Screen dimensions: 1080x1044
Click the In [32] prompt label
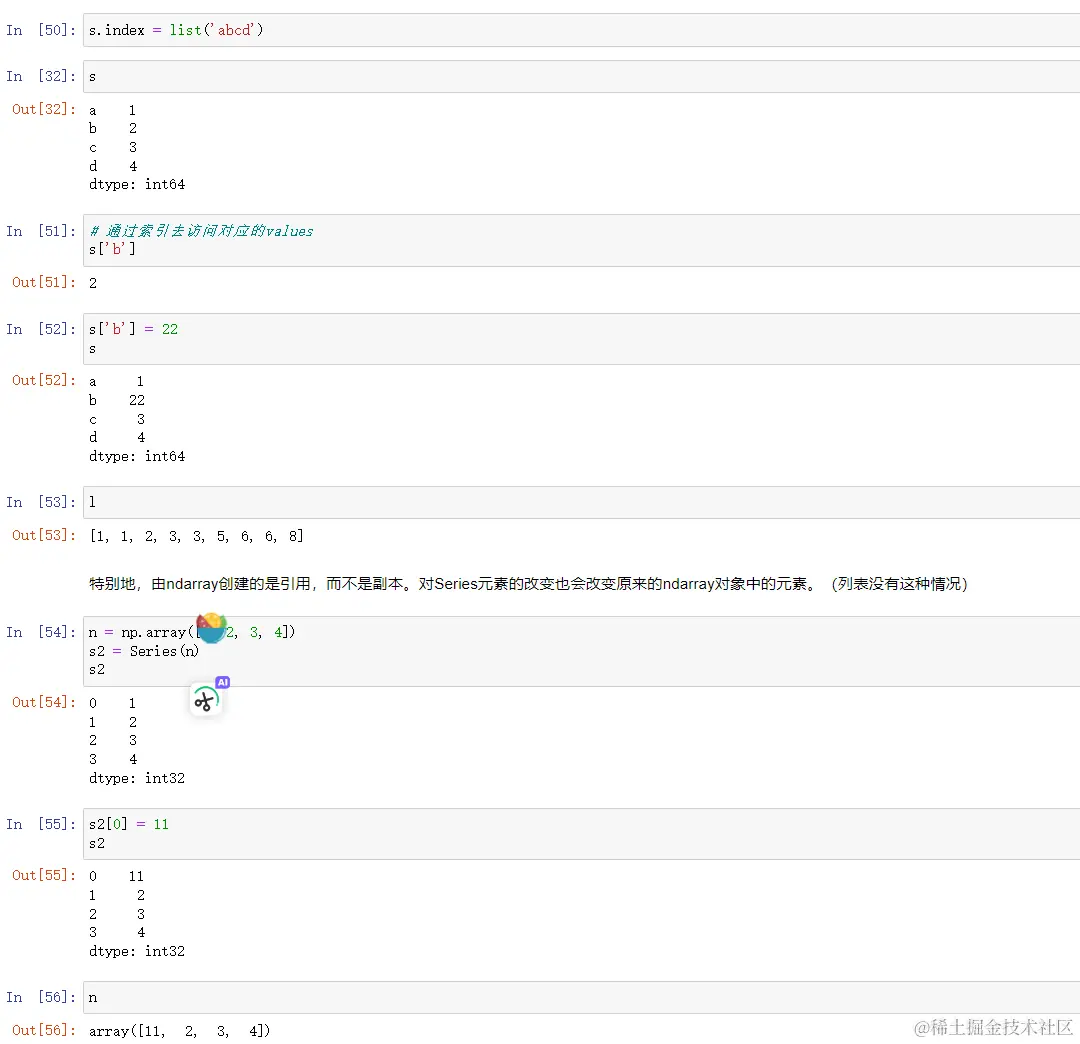coord(41,76)
